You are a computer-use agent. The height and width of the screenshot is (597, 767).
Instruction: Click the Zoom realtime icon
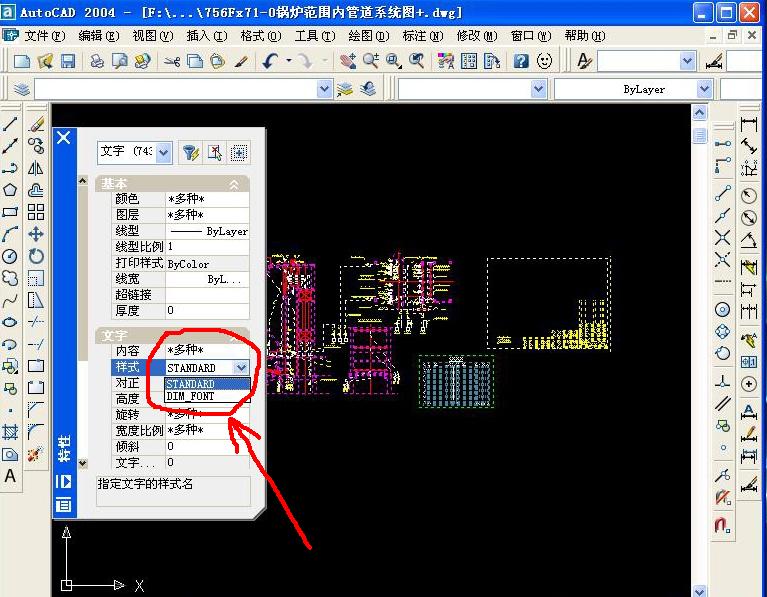point(371,61)
